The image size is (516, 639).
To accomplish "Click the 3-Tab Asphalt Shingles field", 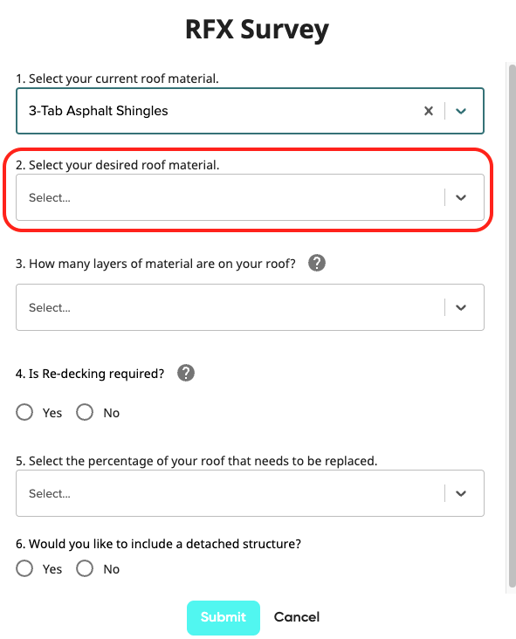I will click(x=250, y=111).
